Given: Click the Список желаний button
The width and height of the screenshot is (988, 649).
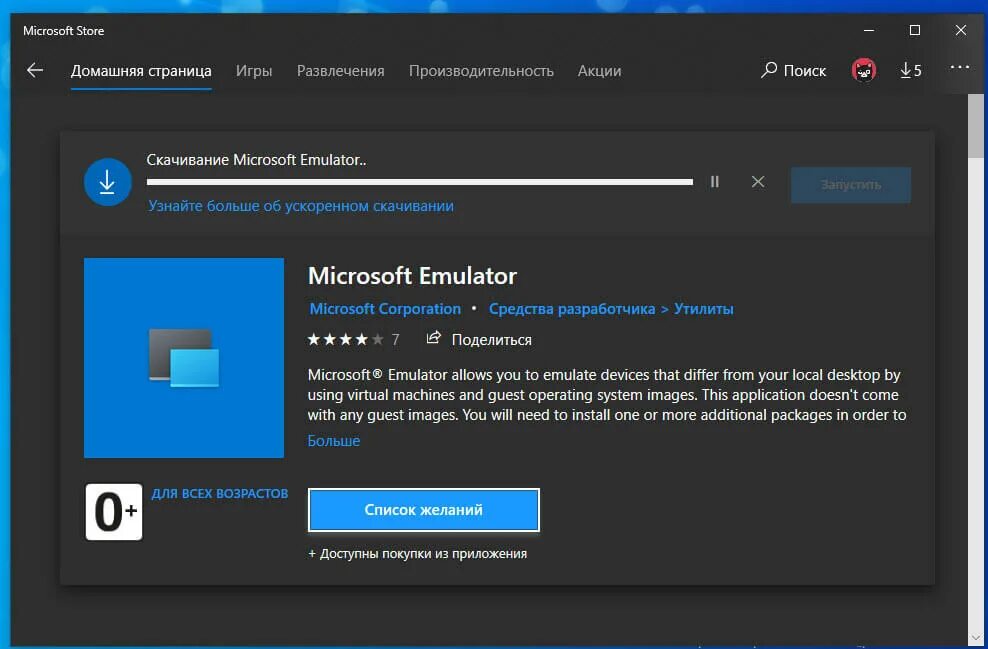Looking at the screenshot, I should coord(423,510).
